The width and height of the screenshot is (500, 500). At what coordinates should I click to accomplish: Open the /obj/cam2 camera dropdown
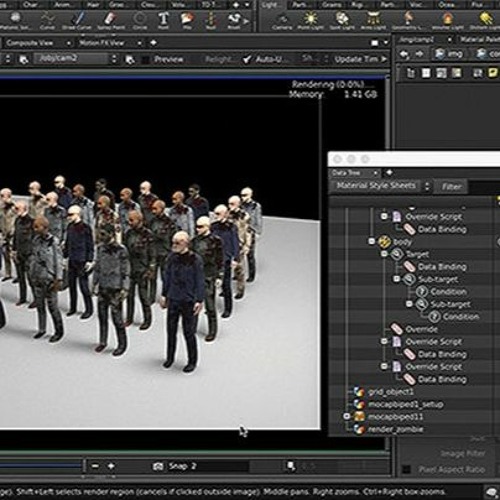114,59
